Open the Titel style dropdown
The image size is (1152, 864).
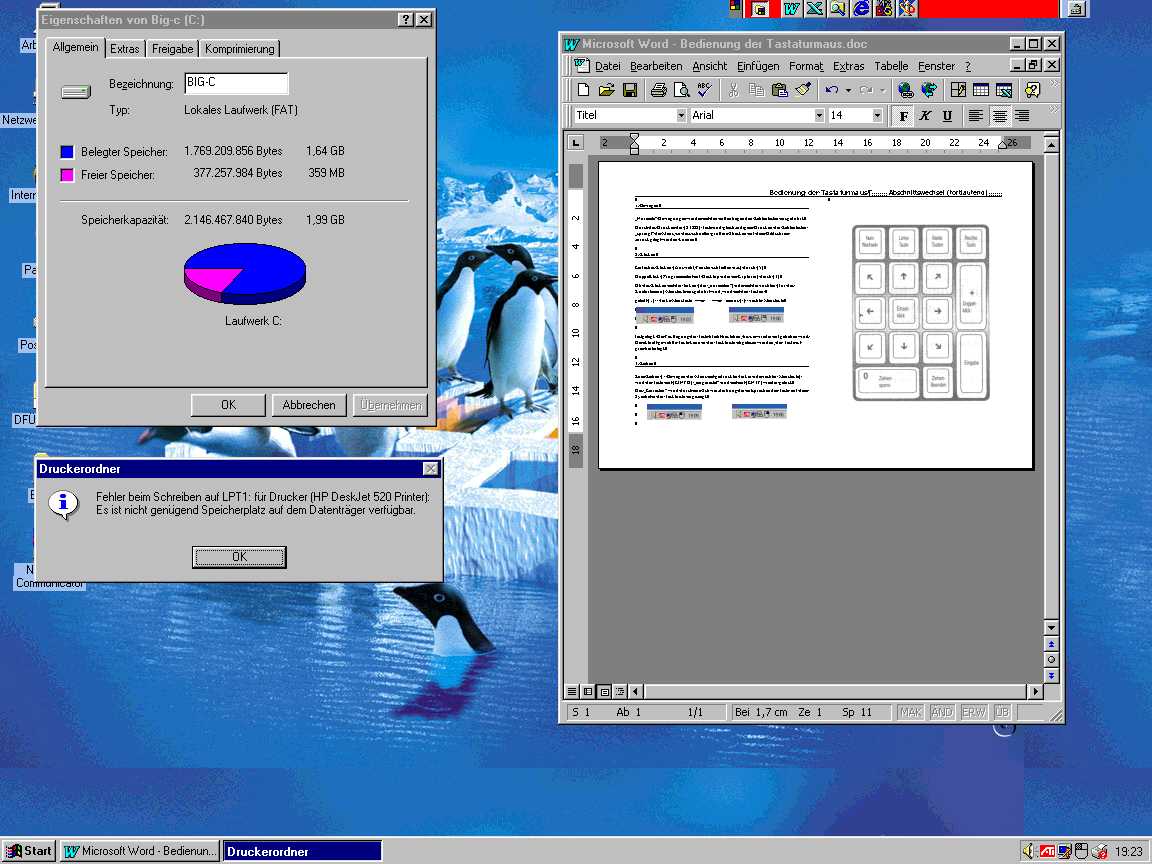(x=681, y=115)
